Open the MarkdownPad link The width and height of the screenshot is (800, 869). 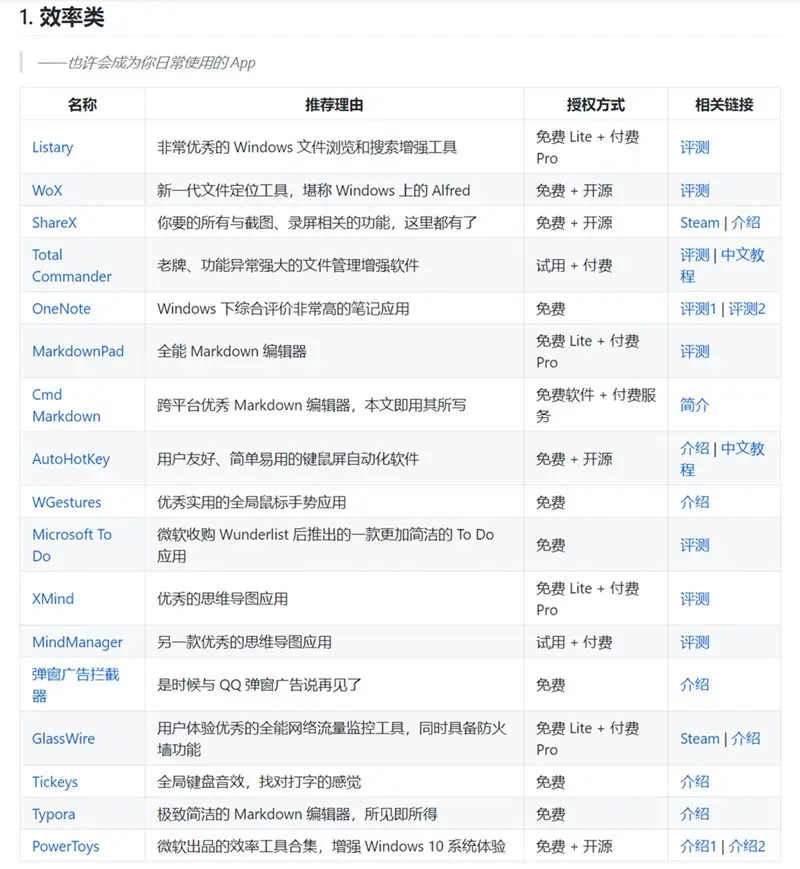coord(78,351)
